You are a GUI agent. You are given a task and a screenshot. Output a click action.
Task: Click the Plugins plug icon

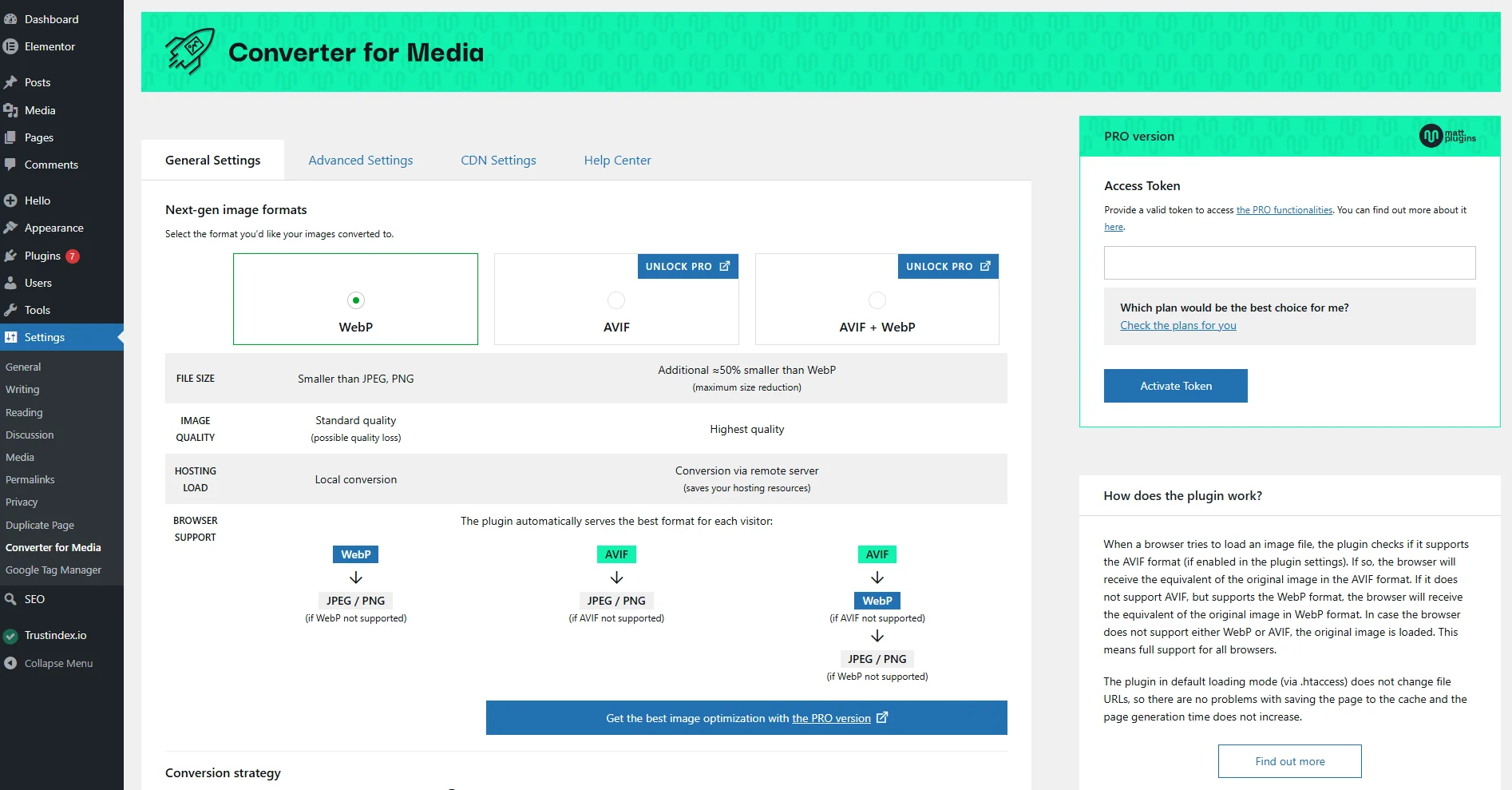(x=10, y=256)
